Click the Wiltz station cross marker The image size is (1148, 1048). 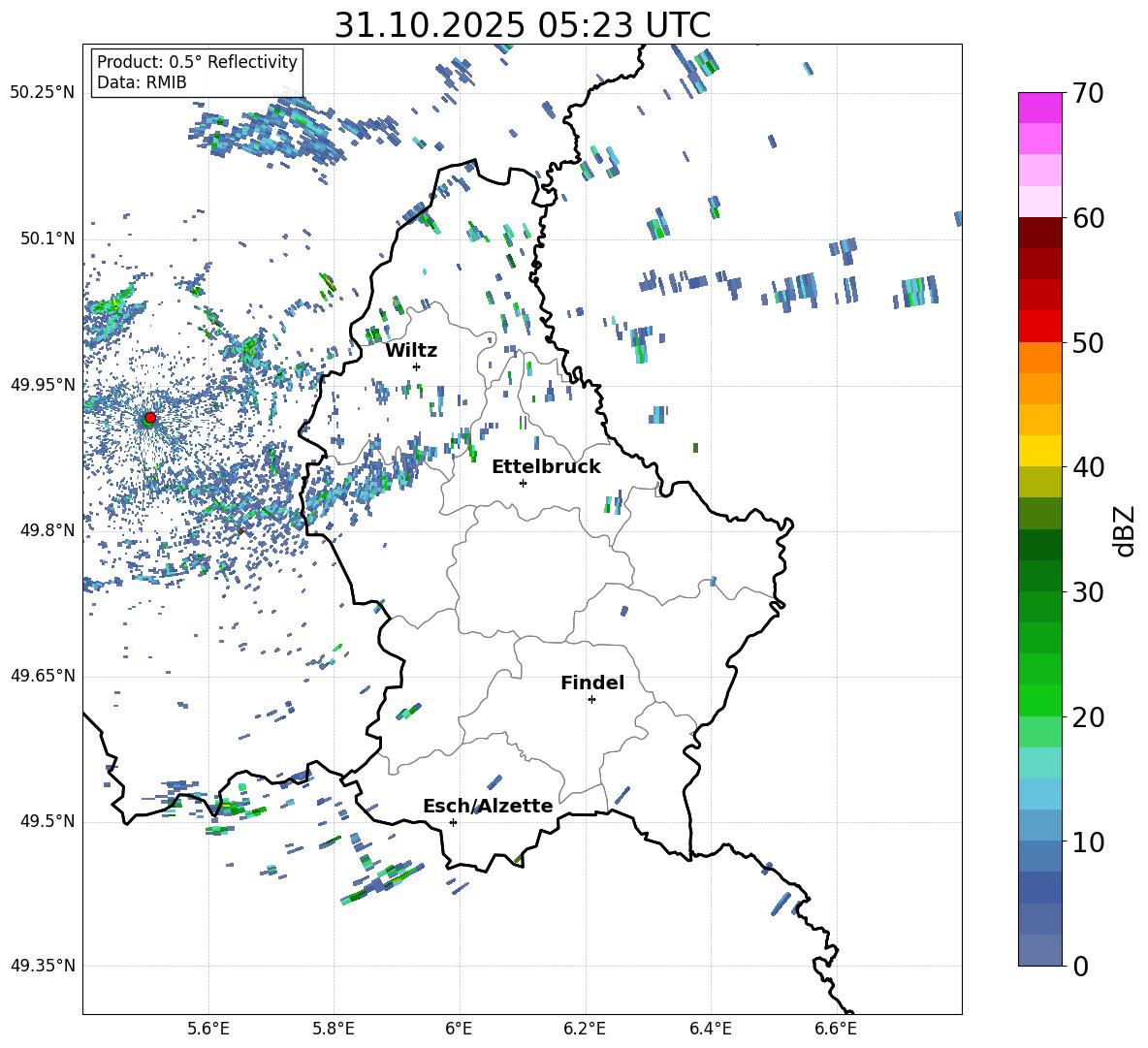coord(416,366)
